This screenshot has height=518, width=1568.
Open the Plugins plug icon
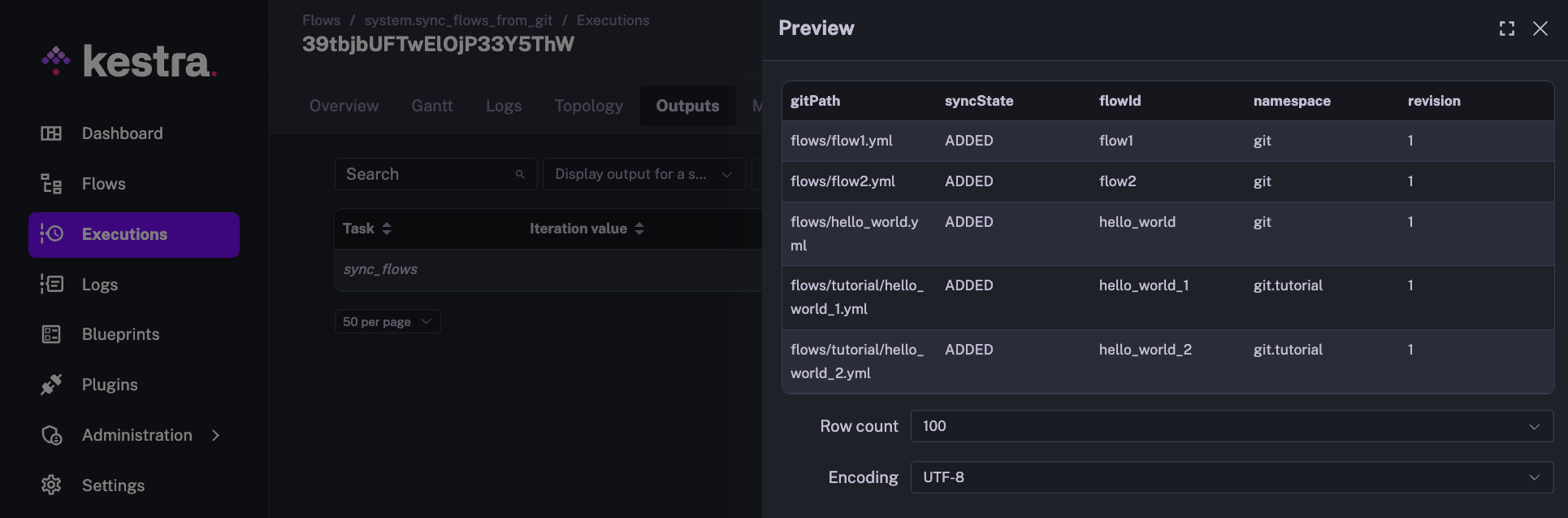(x=51, y=385)
